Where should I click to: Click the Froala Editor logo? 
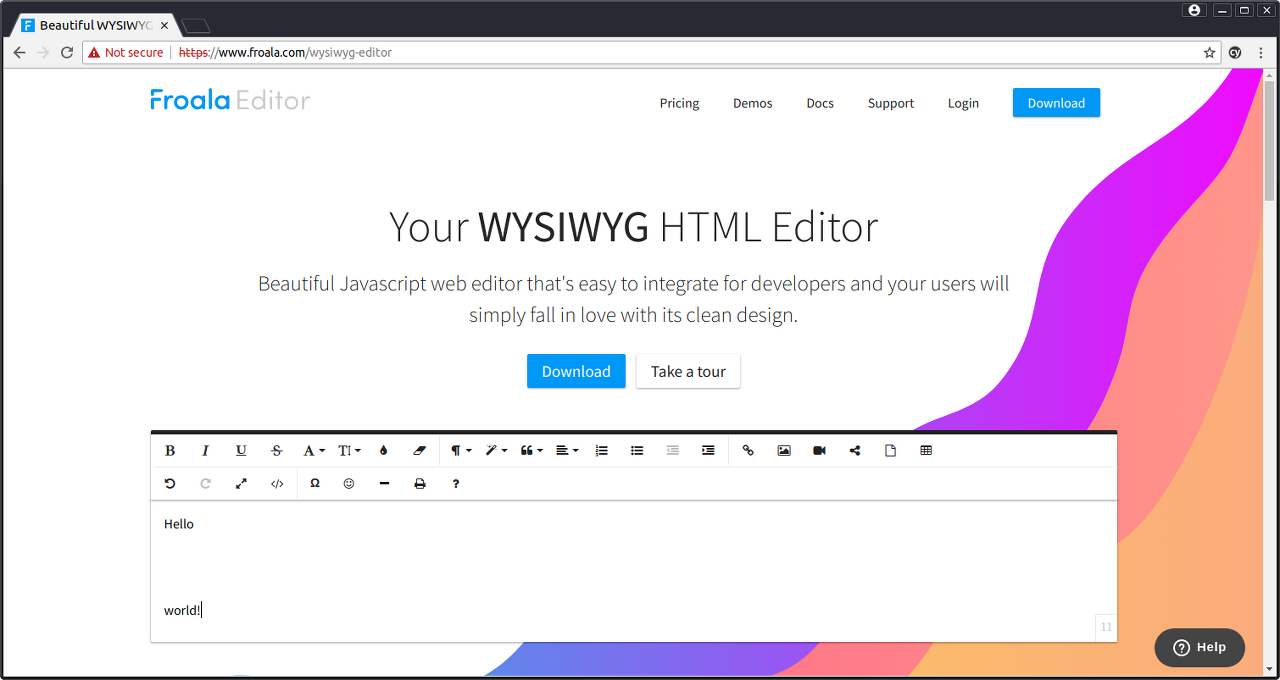[230, 100]
